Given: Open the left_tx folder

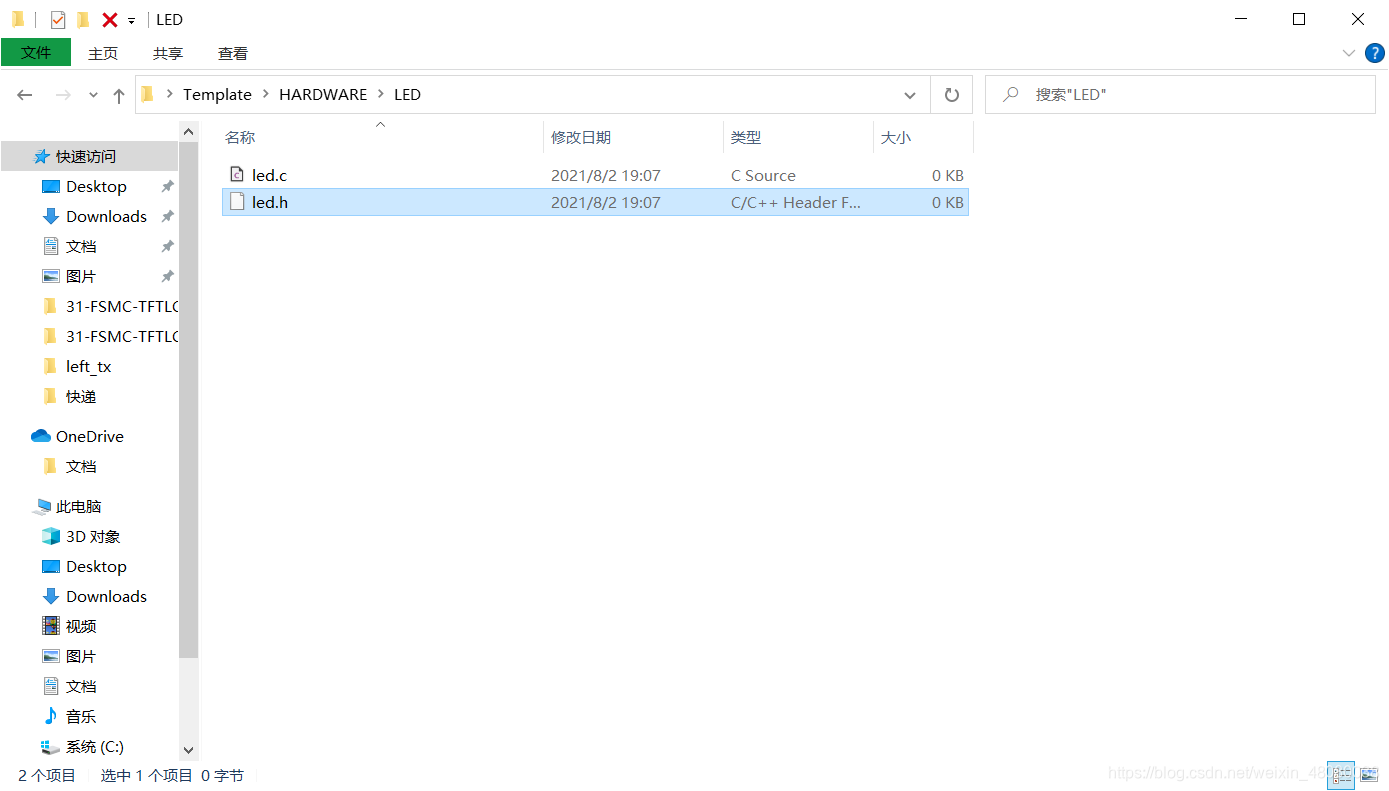Looking at the screenshot, I should coord(89,367).
